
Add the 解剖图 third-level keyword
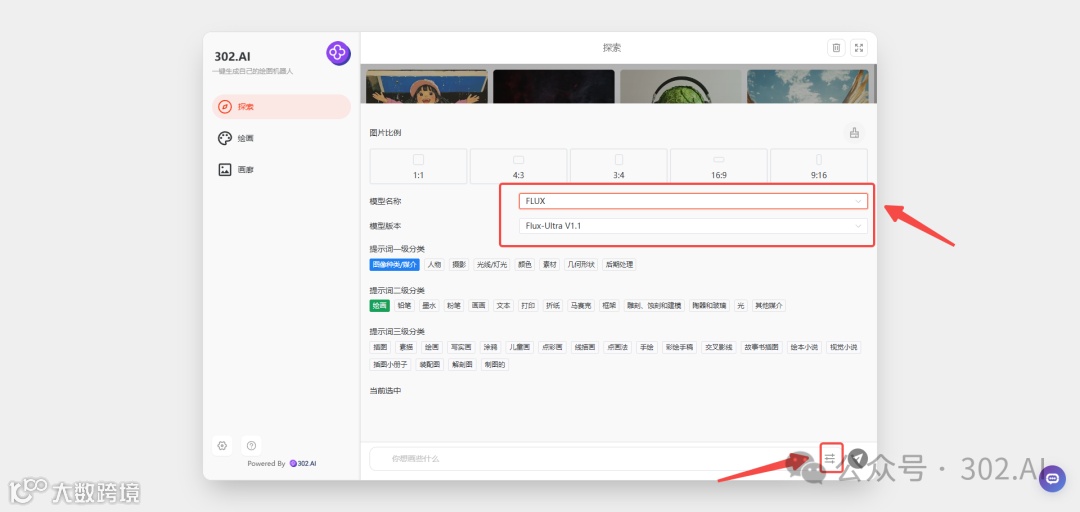coord(461,365)
